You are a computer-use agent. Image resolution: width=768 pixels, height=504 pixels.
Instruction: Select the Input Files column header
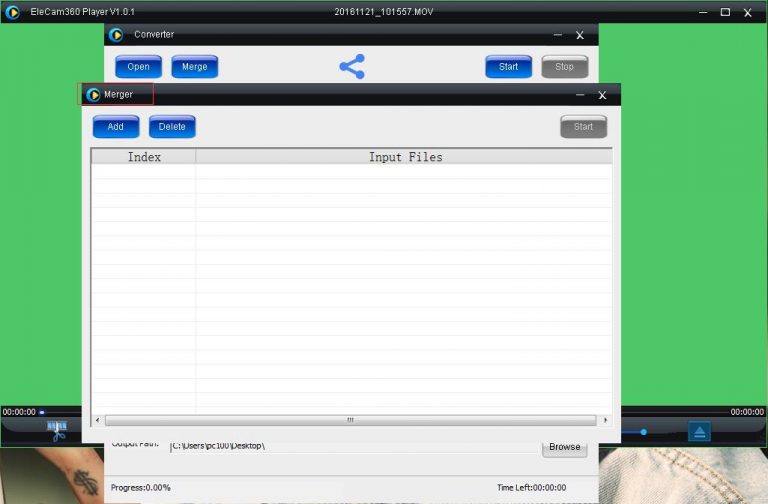404,157
